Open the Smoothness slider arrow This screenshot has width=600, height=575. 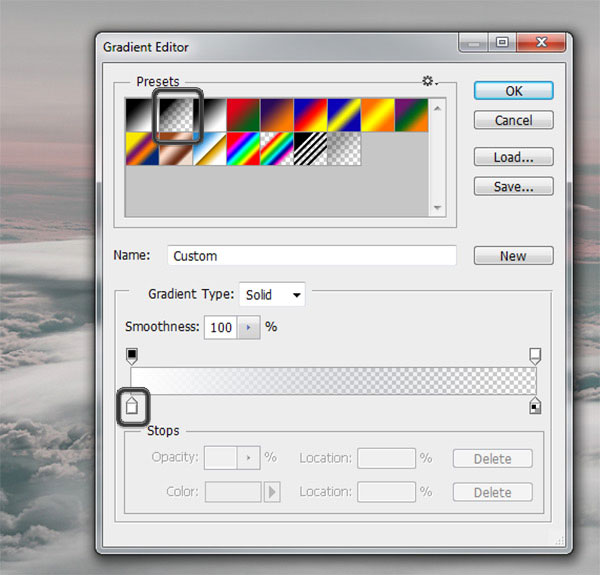tap(246, 327)
